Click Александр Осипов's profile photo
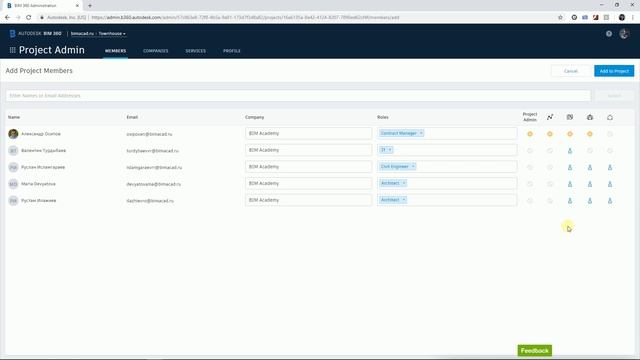640x360 pixels. (x=13, y=133)
